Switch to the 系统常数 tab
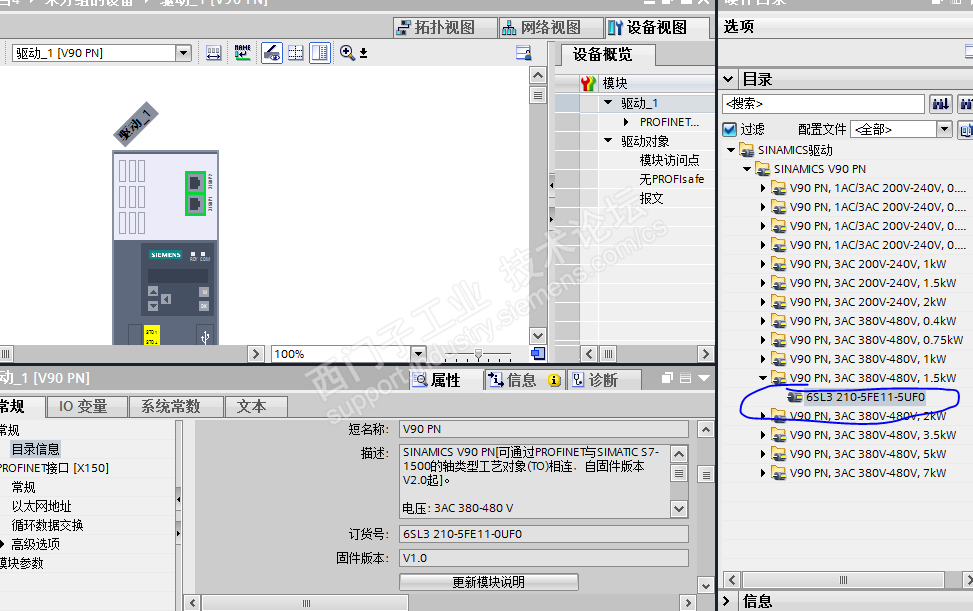This screenshot has height=611, width=973. pos(176,406)
